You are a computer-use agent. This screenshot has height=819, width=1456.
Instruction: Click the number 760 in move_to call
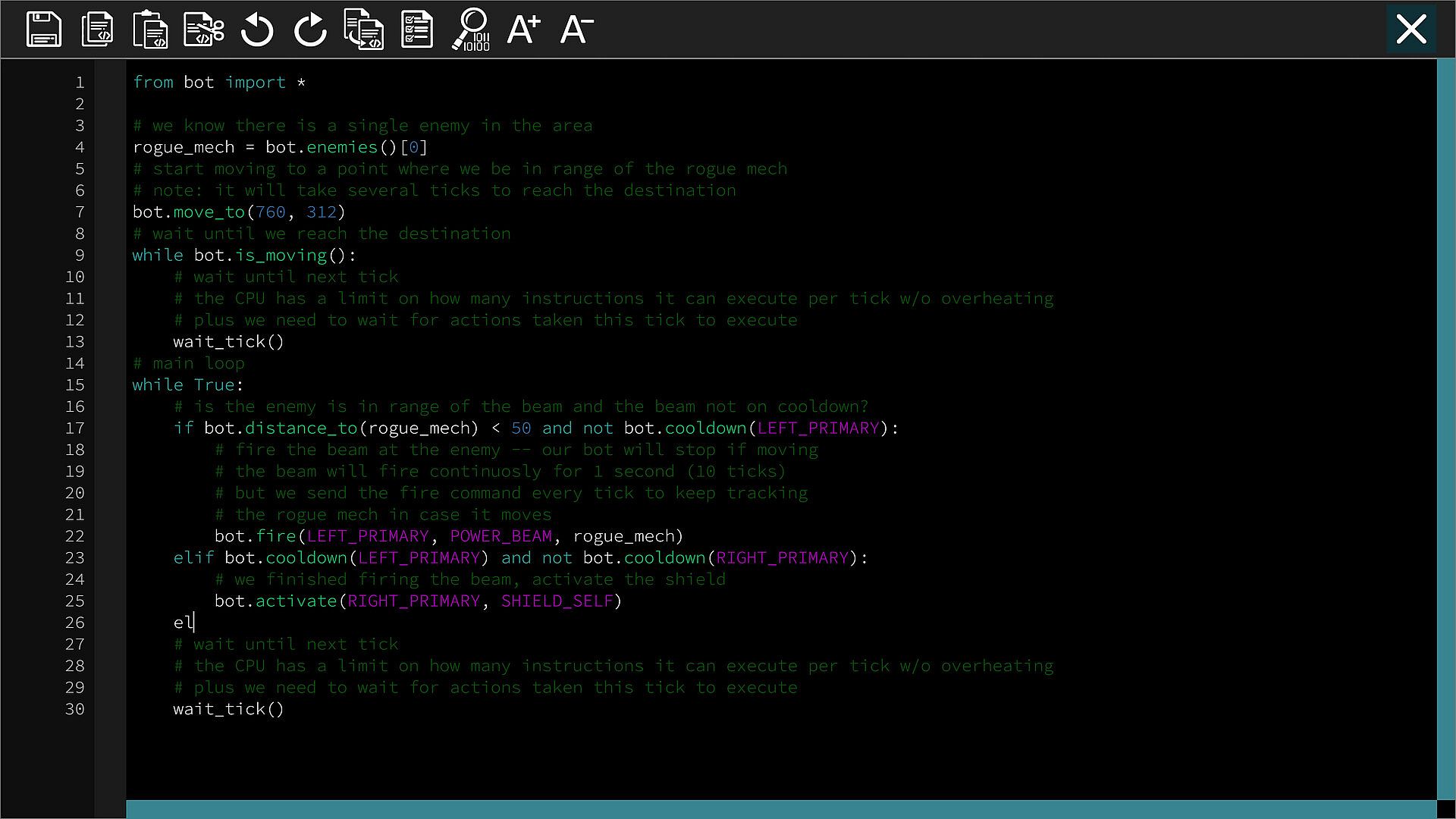[x=270, y=212]
